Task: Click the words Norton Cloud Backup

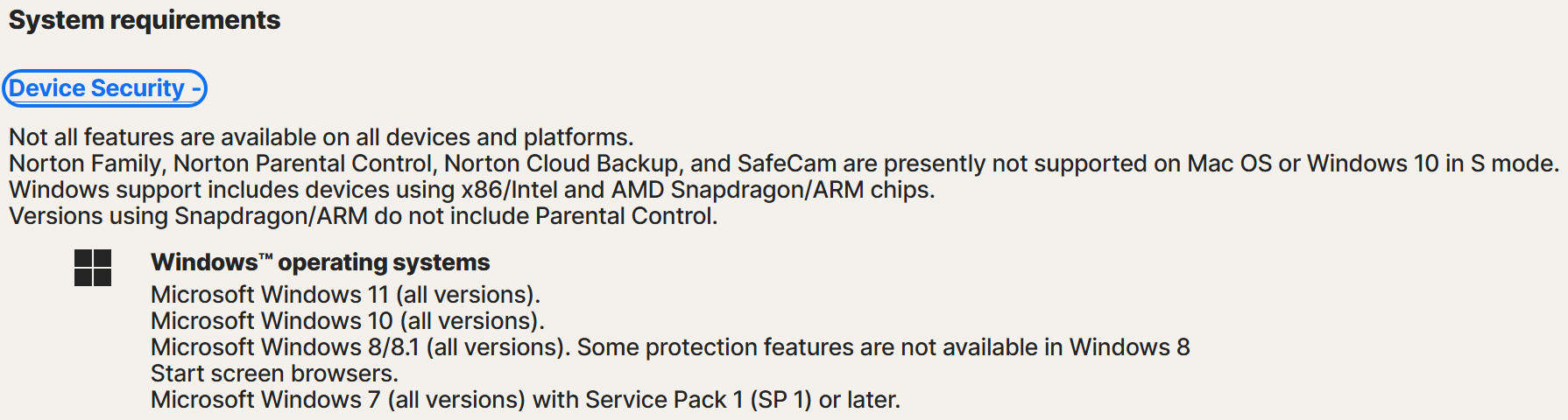Action: point(561,164)
